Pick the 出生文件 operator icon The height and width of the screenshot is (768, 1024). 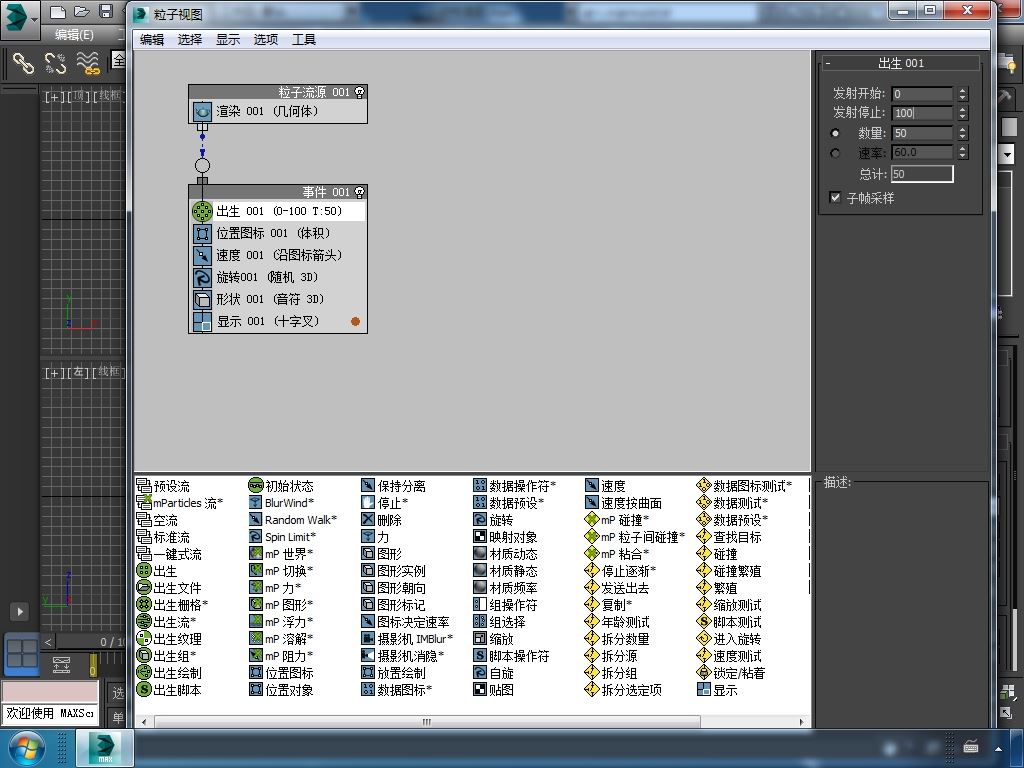[x=144, y=588]
